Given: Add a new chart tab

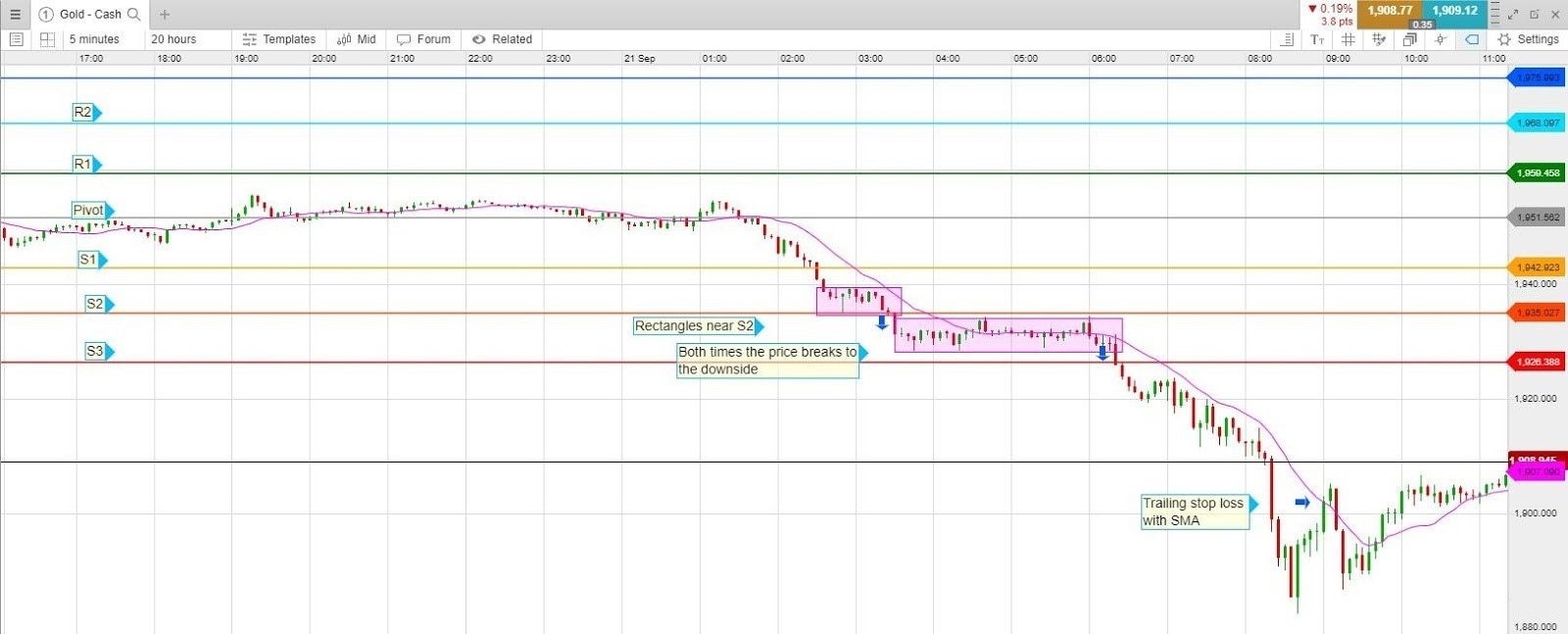Looking at the screenshot, I should tap(165, 14).
